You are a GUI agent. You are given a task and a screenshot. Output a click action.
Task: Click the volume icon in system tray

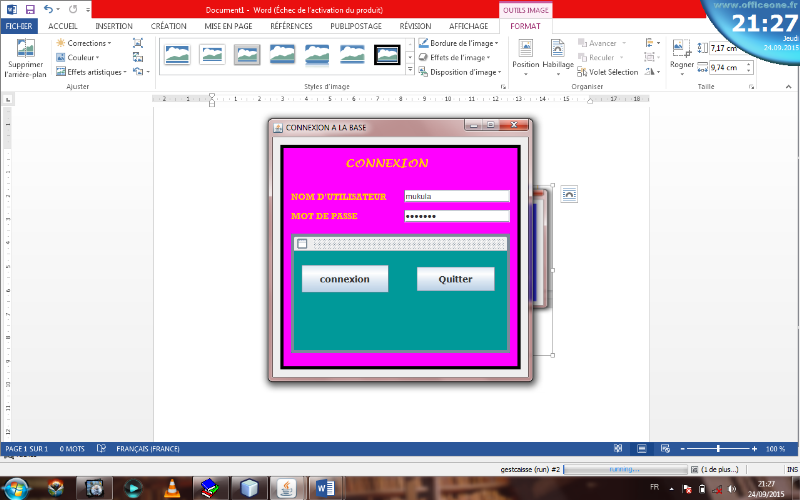click(733, 489)
